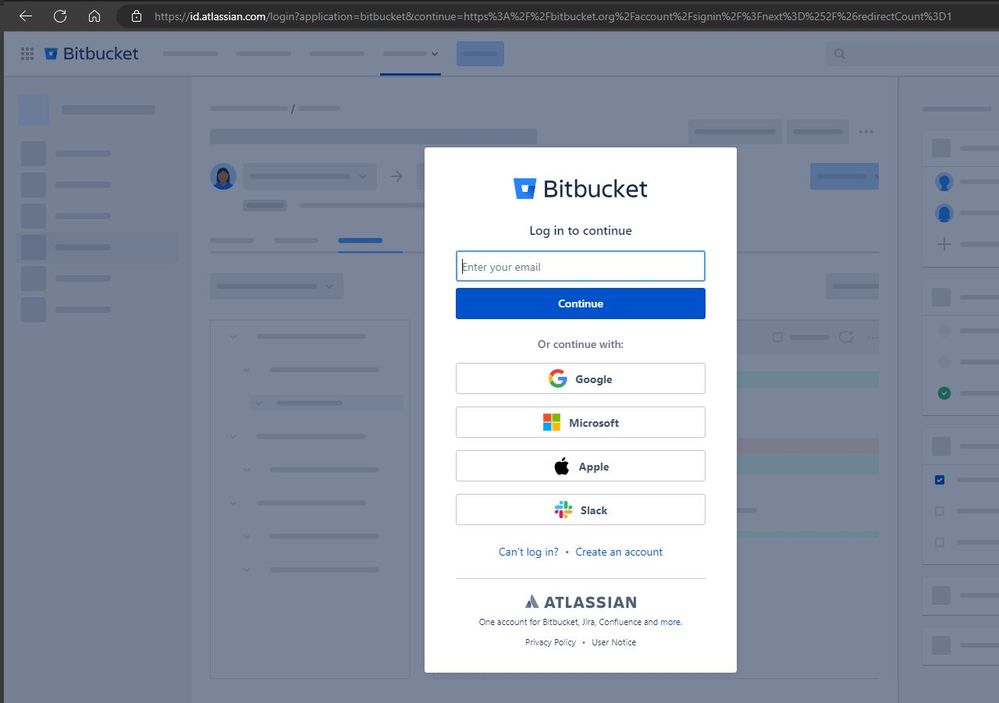
Task: Click the 'more' link under Atlassian
Action: point(670,622)
